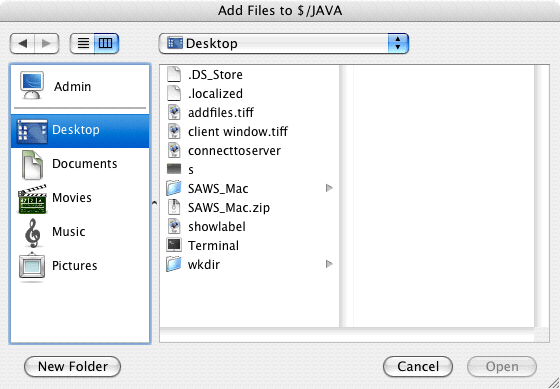Click the New Folder button

tap(72, 366)
